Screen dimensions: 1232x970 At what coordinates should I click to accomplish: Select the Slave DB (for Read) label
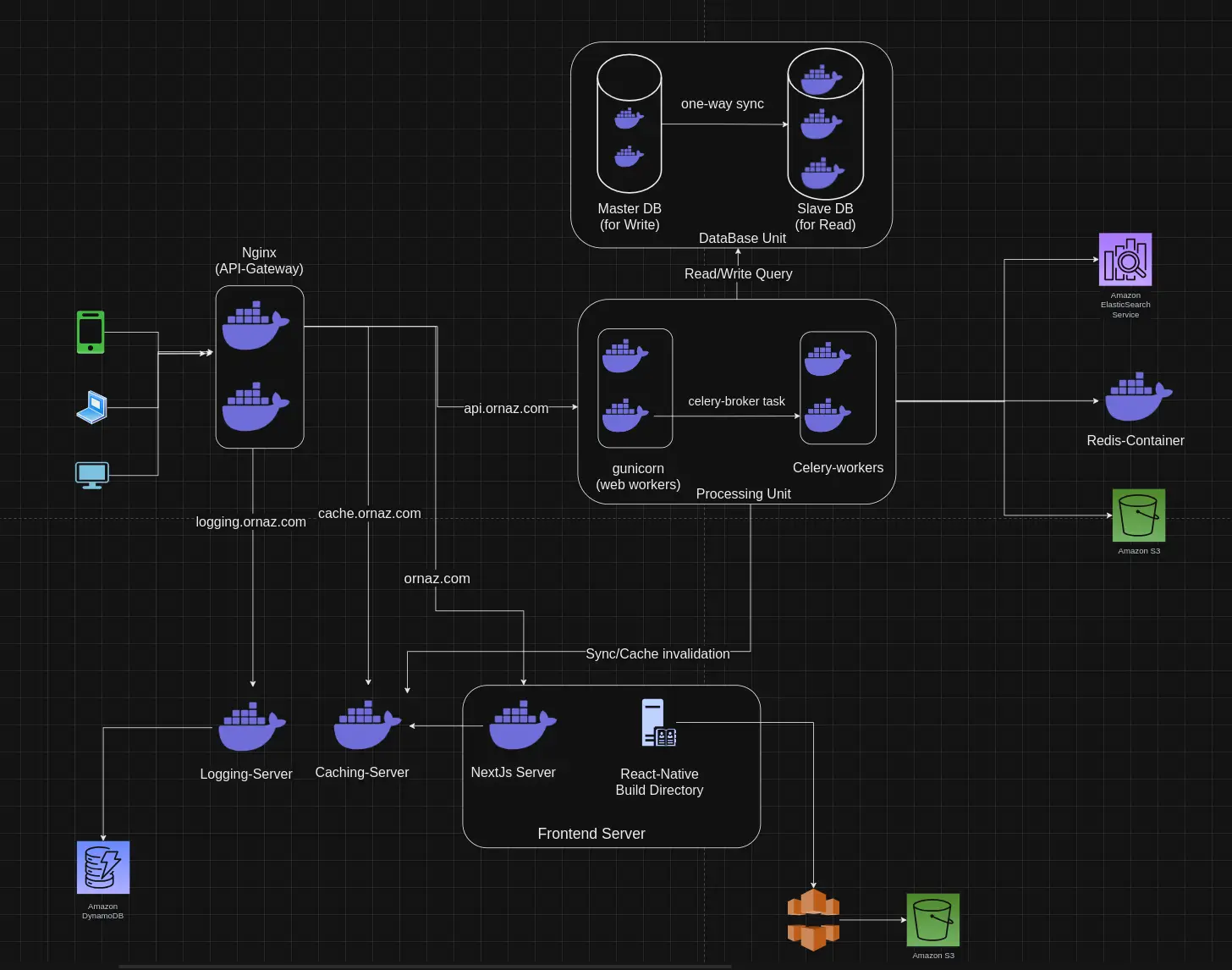pyautogui.click(x=825, y=217)
